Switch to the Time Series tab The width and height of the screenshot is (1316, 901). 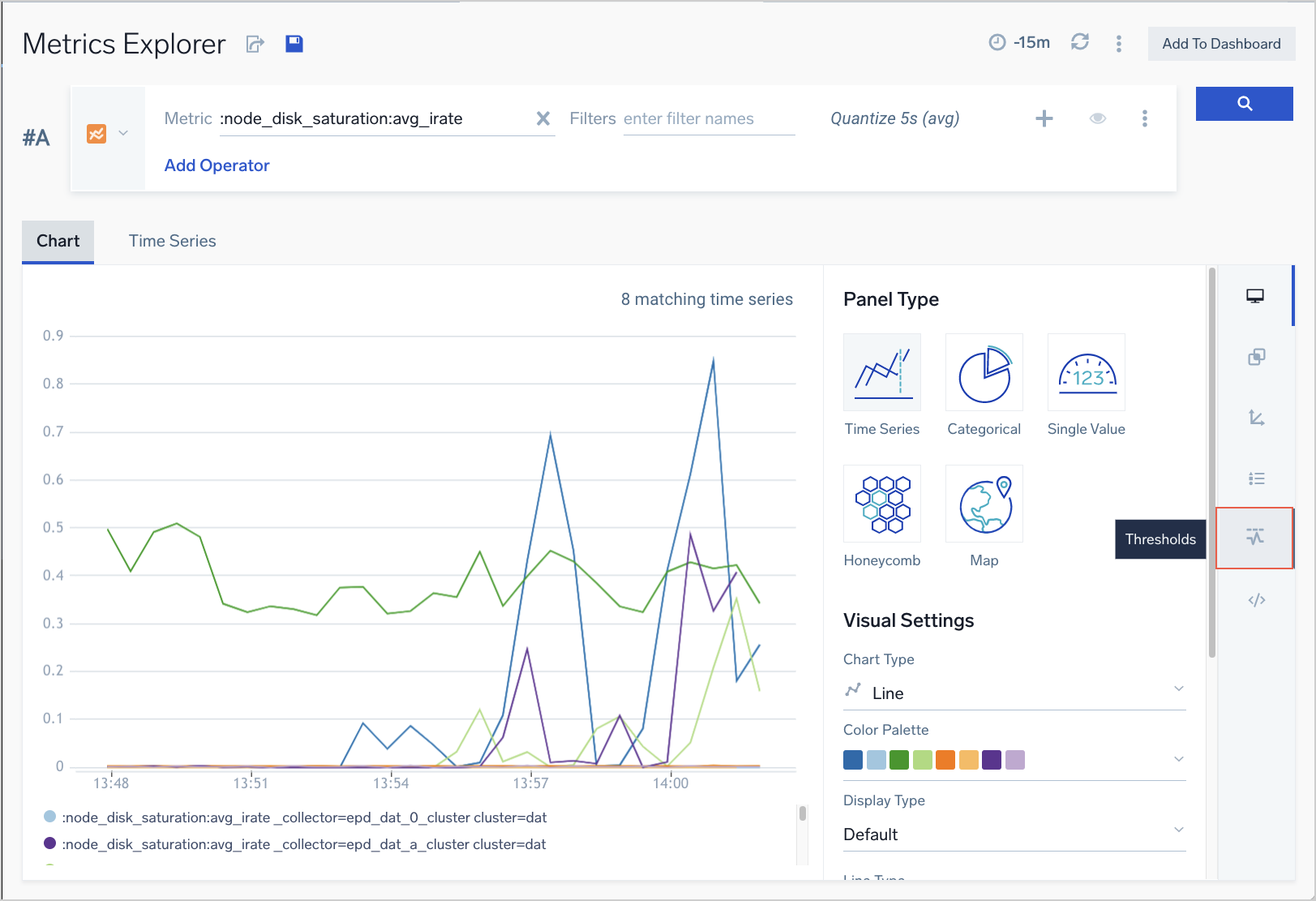[172, 241]
